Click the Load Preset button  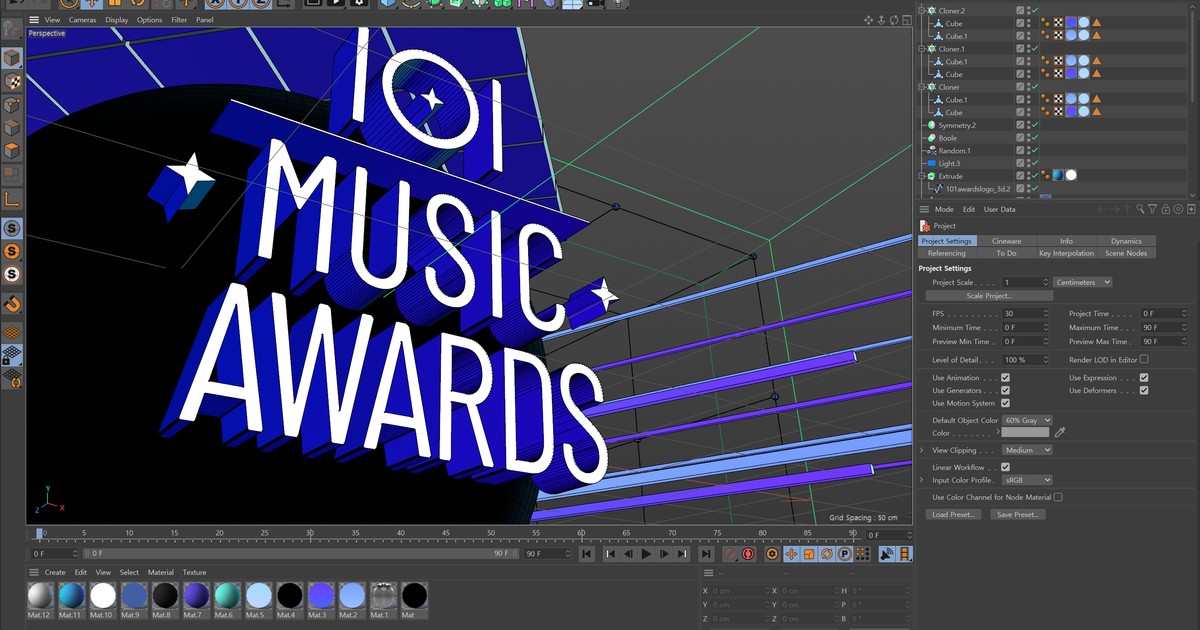pos(952,514)
